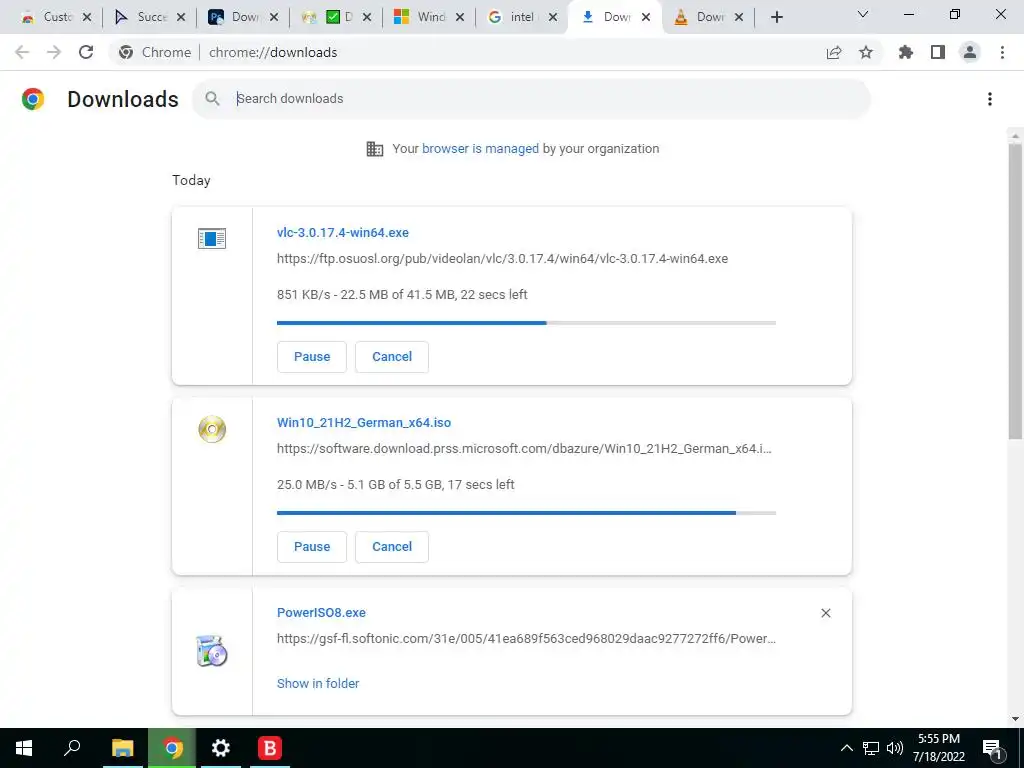Show hidden system tray icons
The image size is (1024, 768).
[x=846, y=748]
